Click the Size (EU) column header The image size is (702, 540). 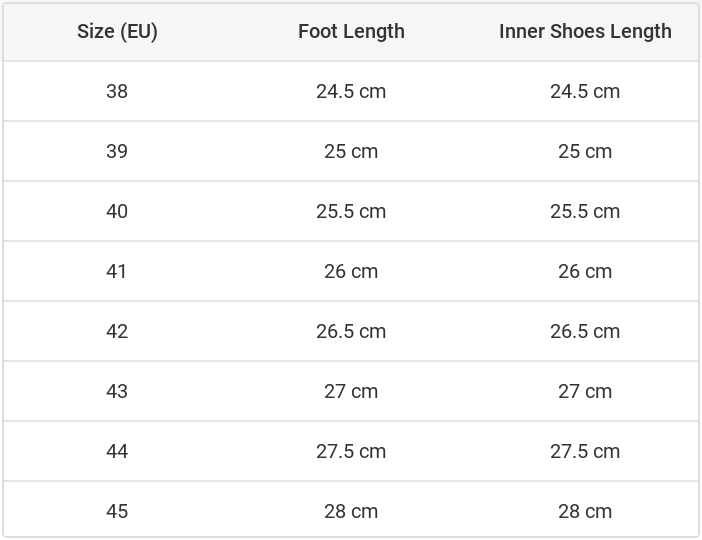[x=117, y=31]
